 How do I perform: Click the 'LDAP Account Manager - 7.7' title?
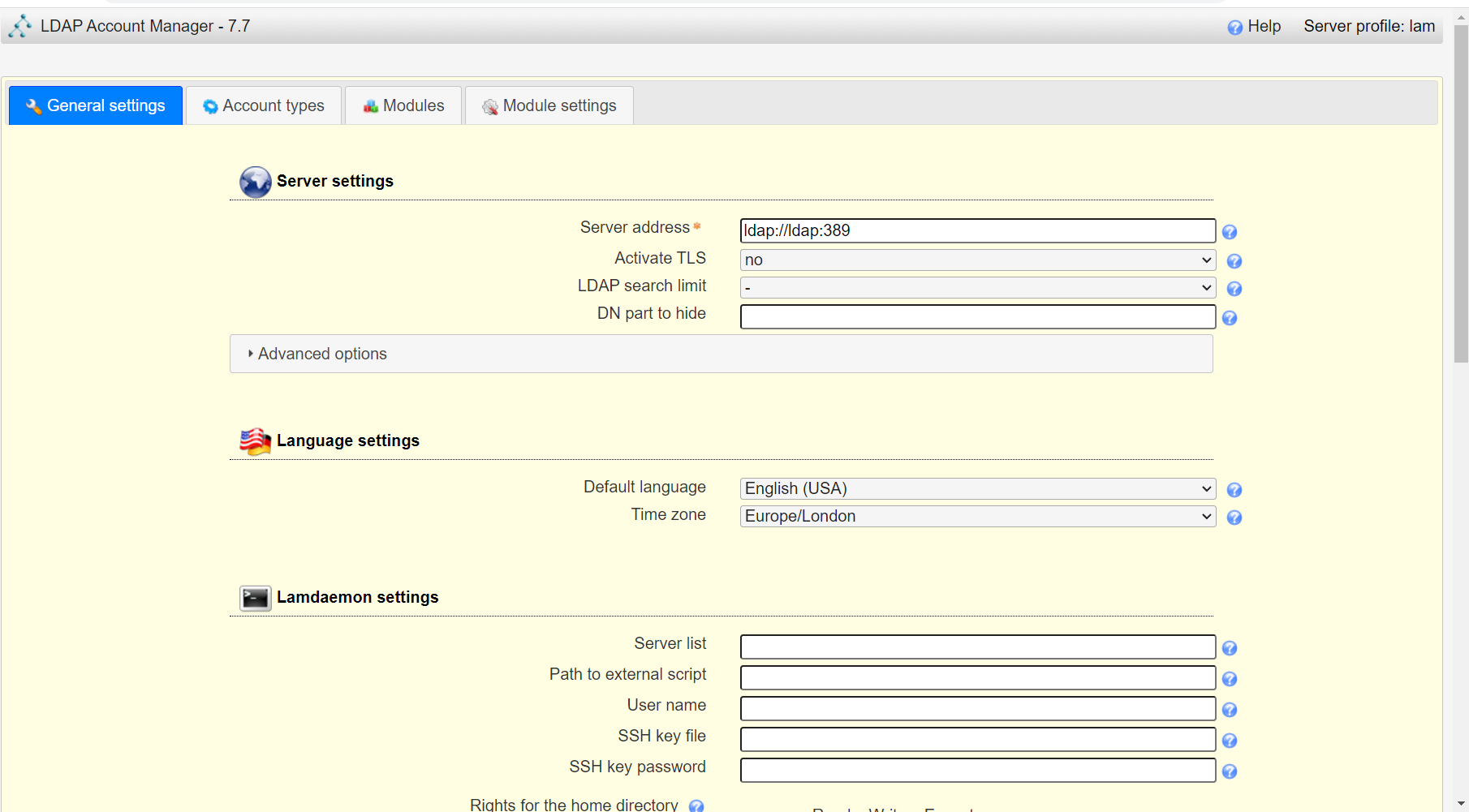(x=145, y=26)
